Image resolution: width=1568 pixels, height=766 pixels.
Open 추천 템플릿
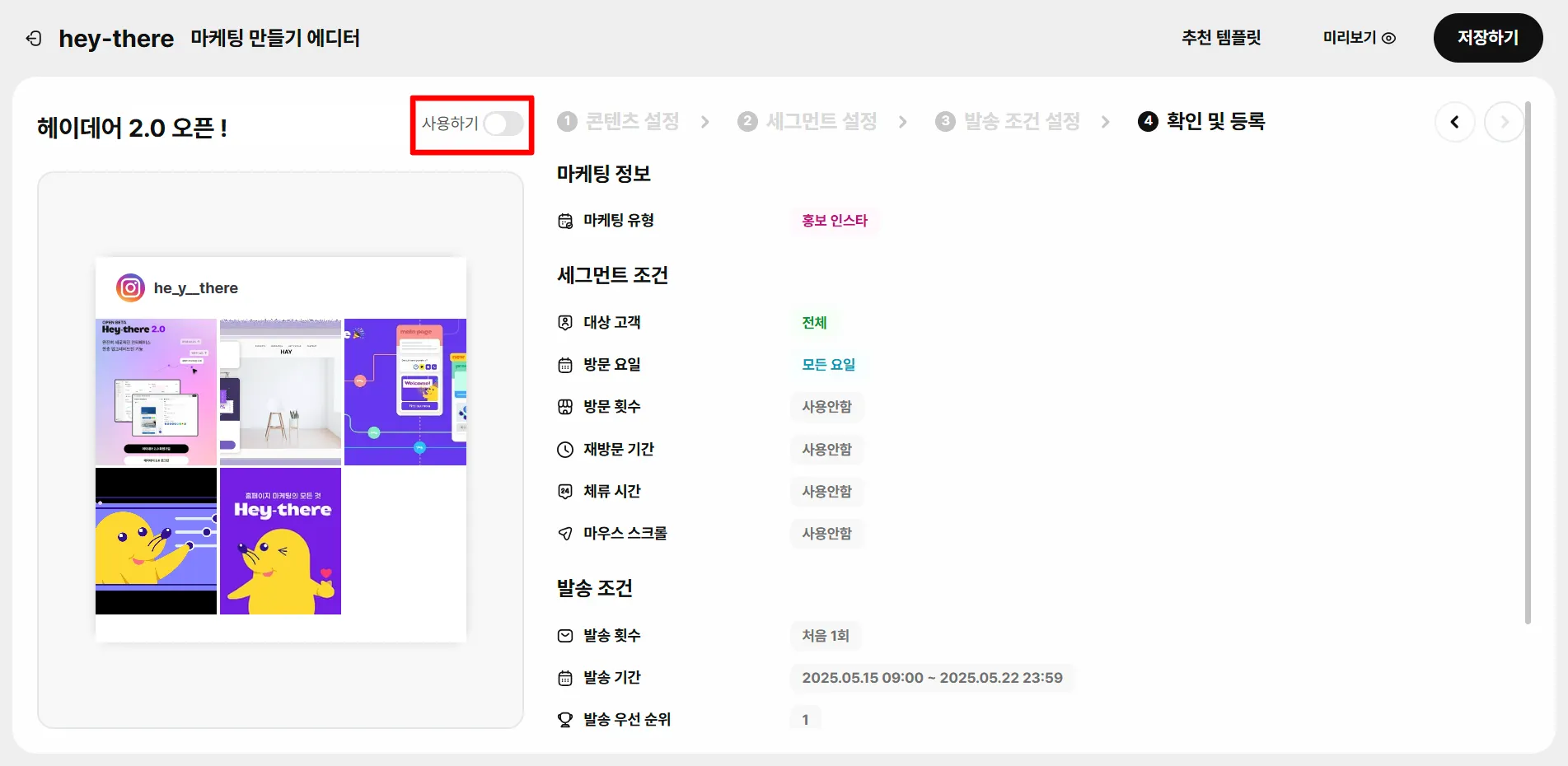coord(1221,38)
